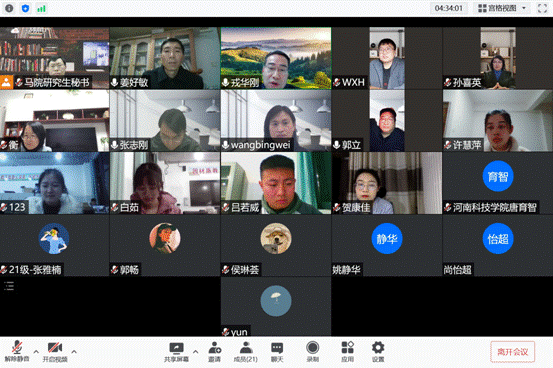Open the 聊天 chat icon
Screen dimensions: 553x368
tap(277, 351)
